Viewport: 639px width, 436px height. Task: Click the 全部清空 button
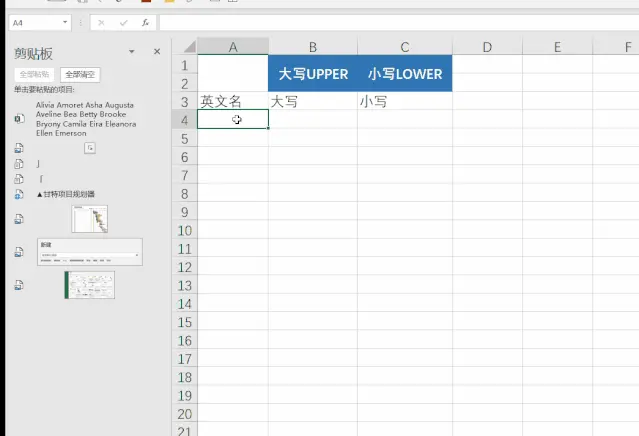[x=80, y=75]
